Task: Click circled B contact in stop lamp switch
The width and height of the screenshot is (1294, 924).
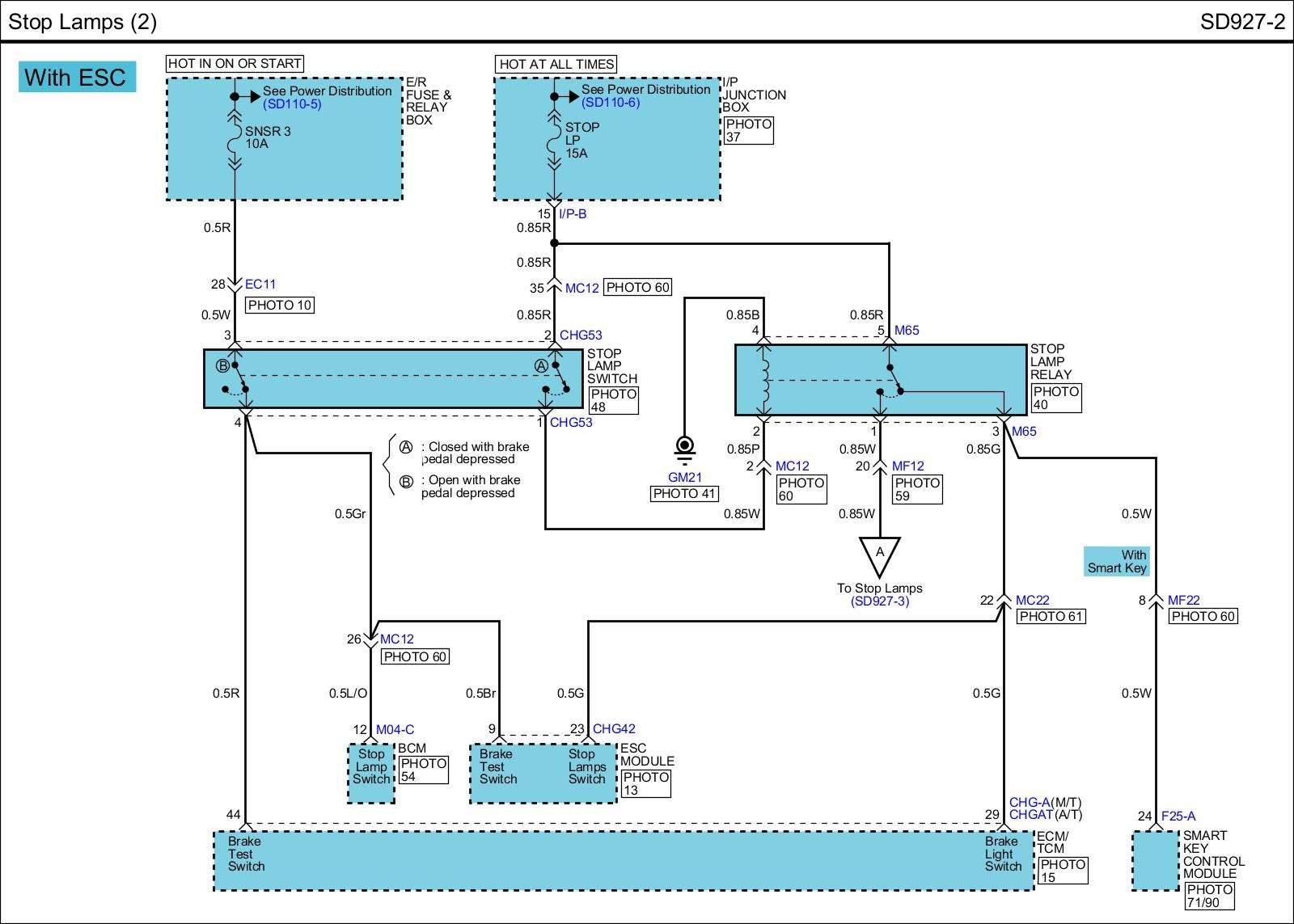Action: point(222,366)
